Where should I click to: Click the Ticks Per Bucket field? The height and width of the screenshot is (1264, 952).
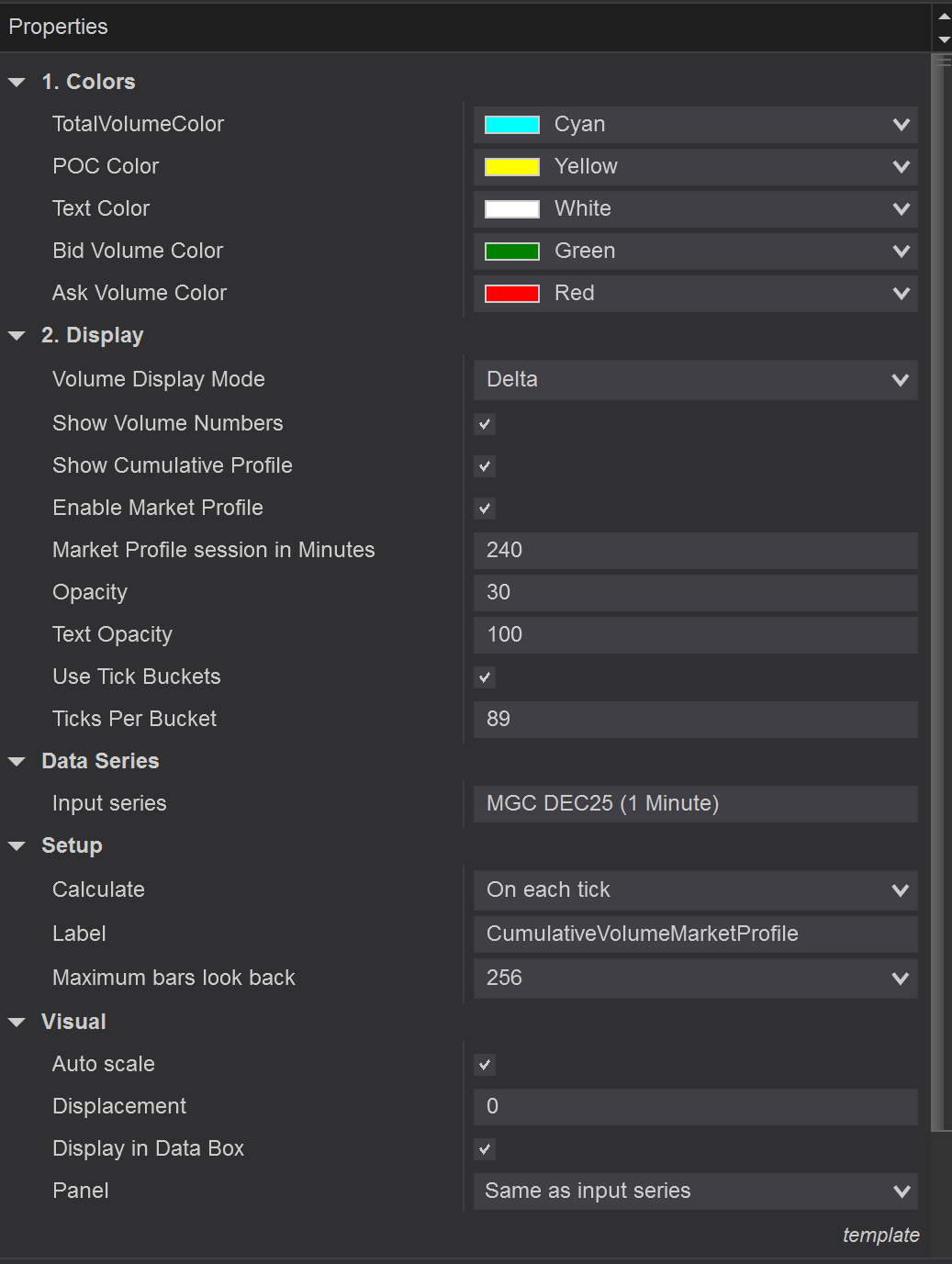[x=695, y=720]
